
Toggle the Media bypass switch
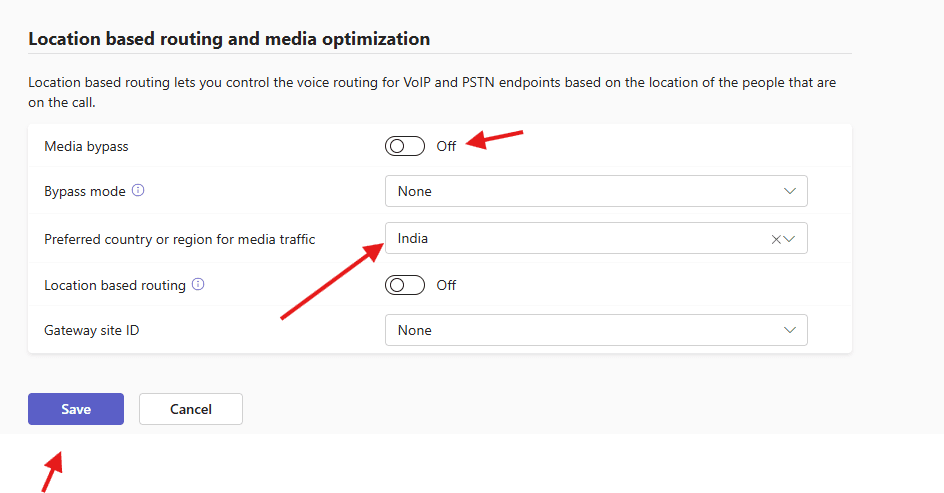405,146
